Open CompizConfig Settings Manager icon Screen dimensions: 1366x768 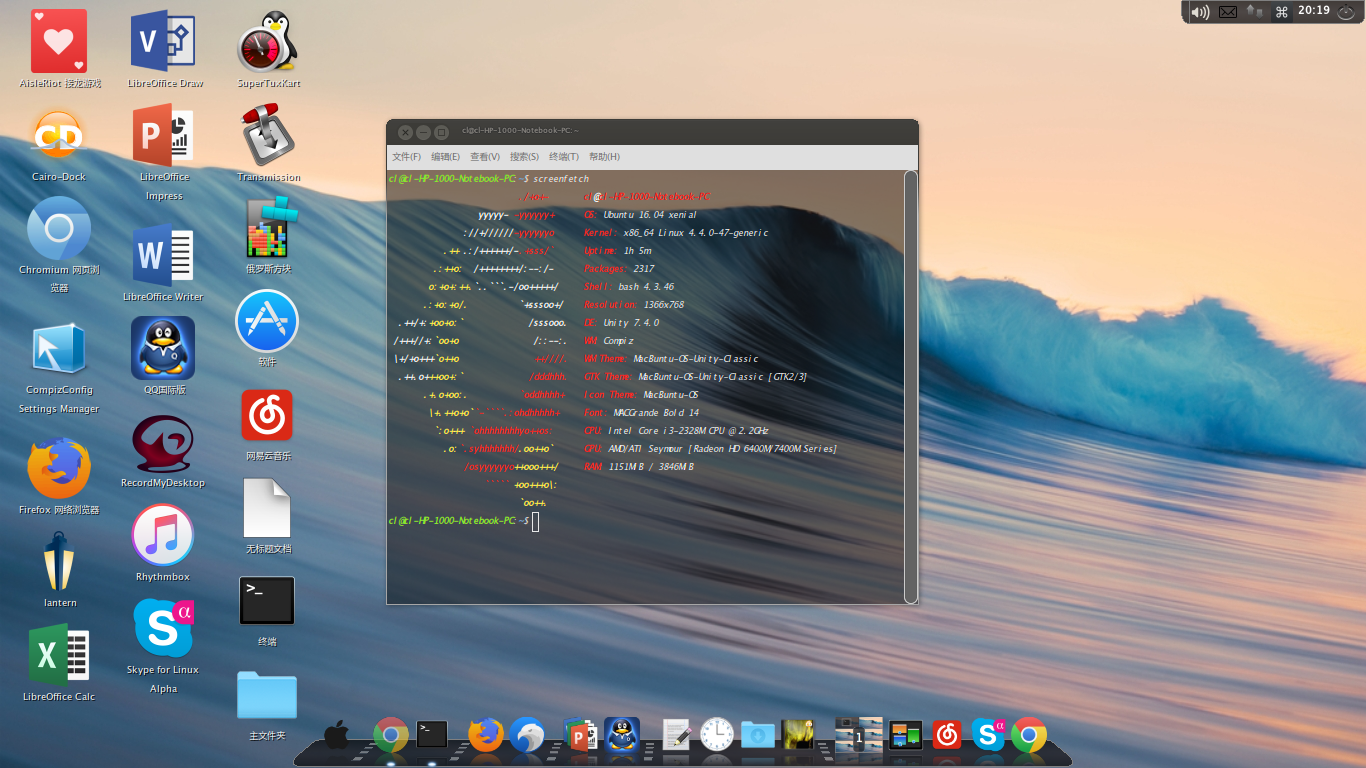(x=59, y=349)
